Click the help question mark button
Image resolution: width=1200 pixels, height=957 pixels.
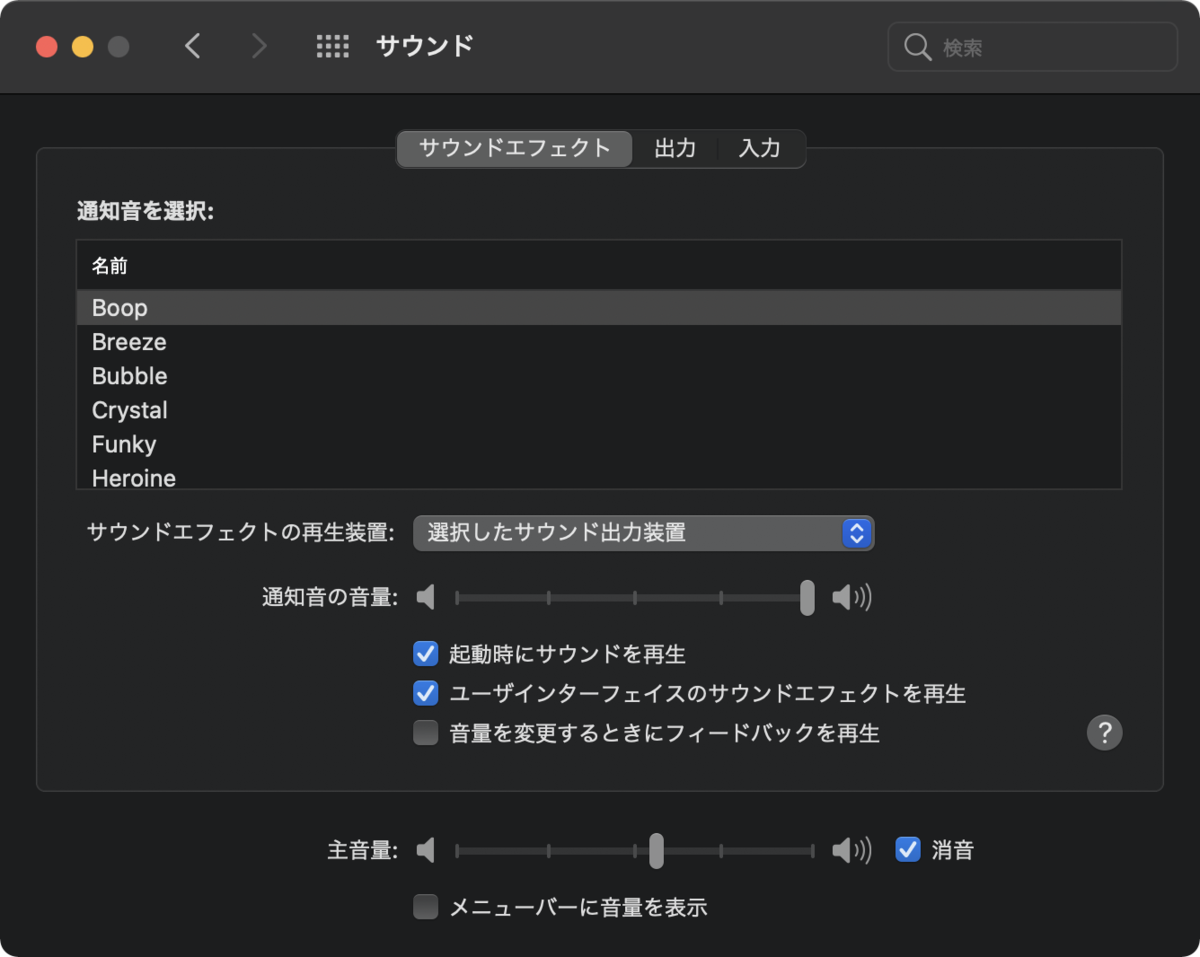(1104, 733)
